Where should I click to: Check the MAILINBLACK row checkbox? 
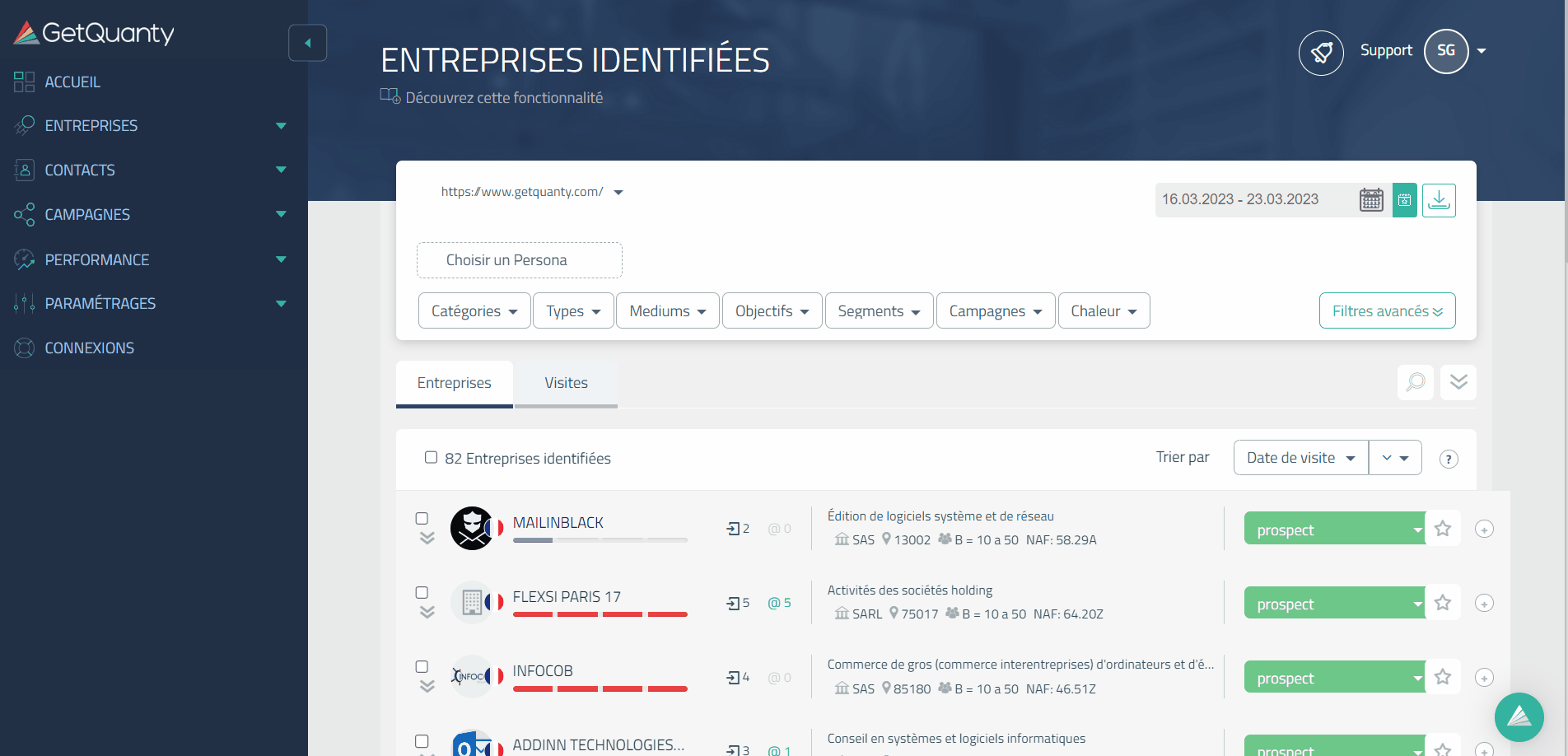pos(422,518)
